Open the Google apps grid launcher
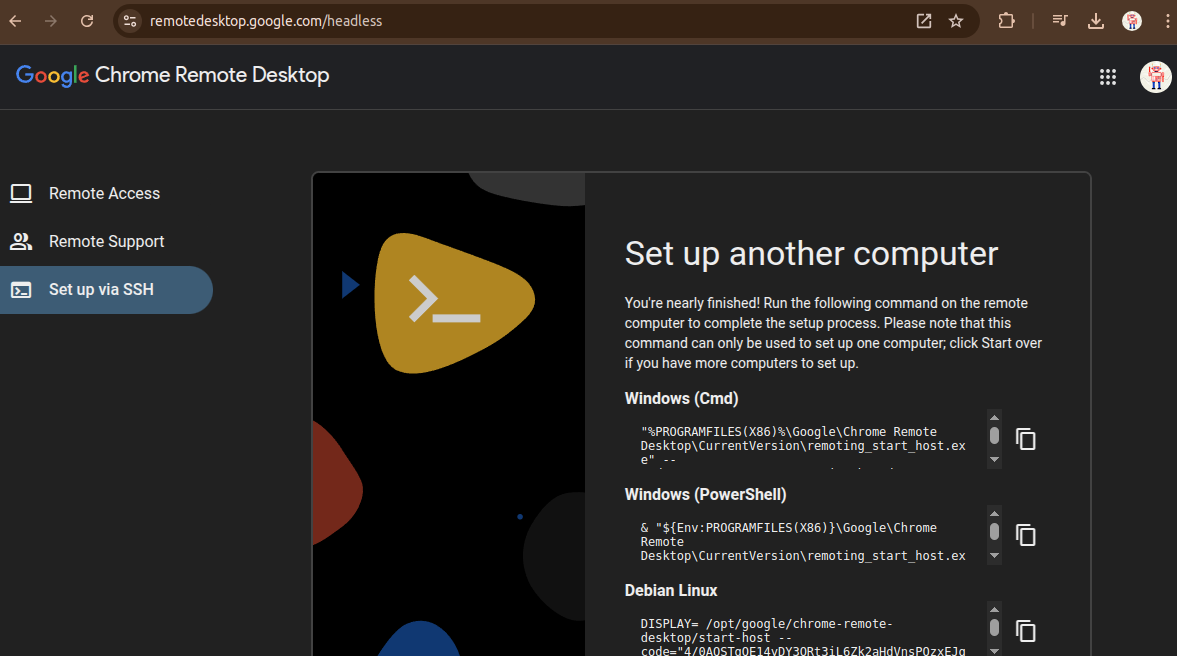 [1108, 77]
